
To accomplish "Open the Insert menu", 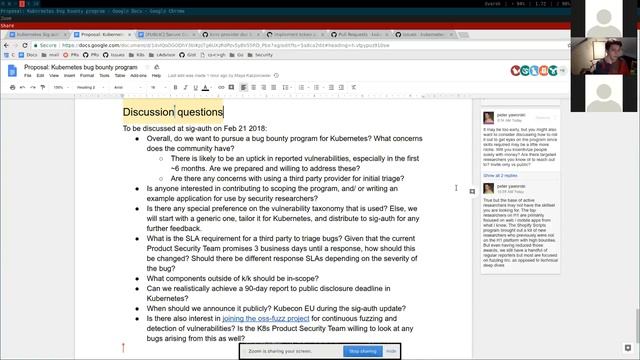I will [x=69, y=76].
